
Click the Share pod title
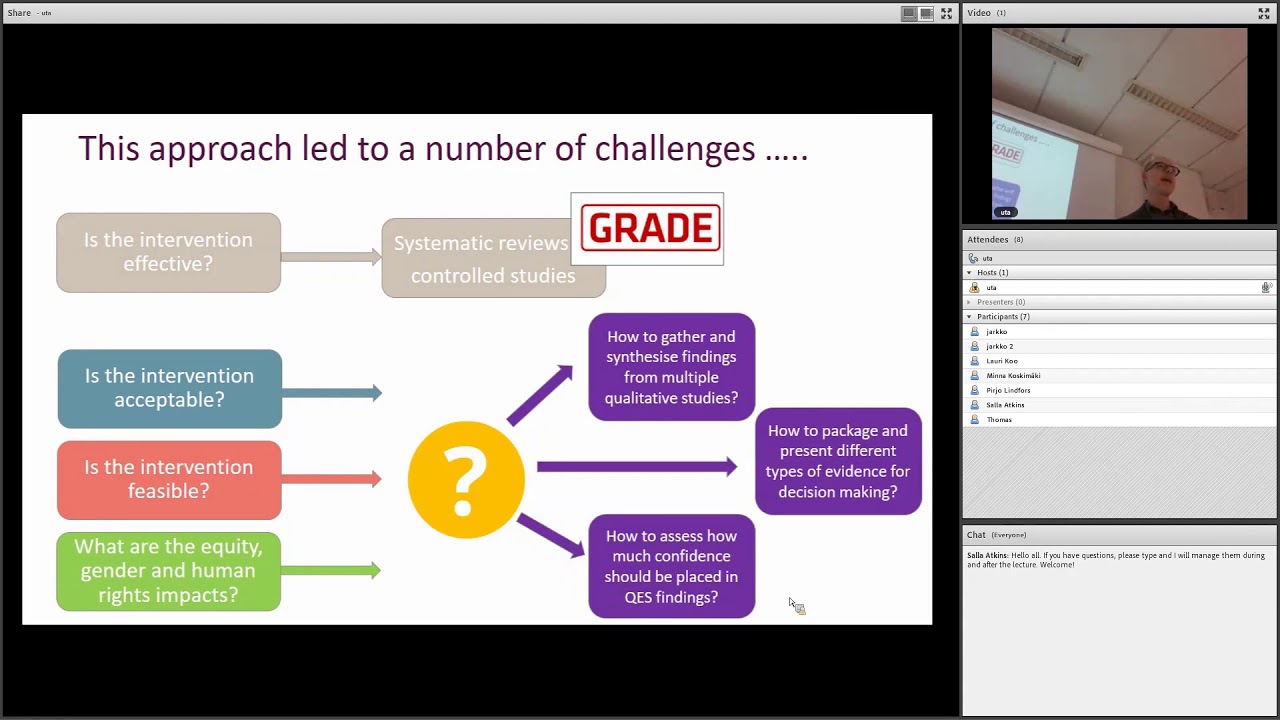click(x=19, y=13)
